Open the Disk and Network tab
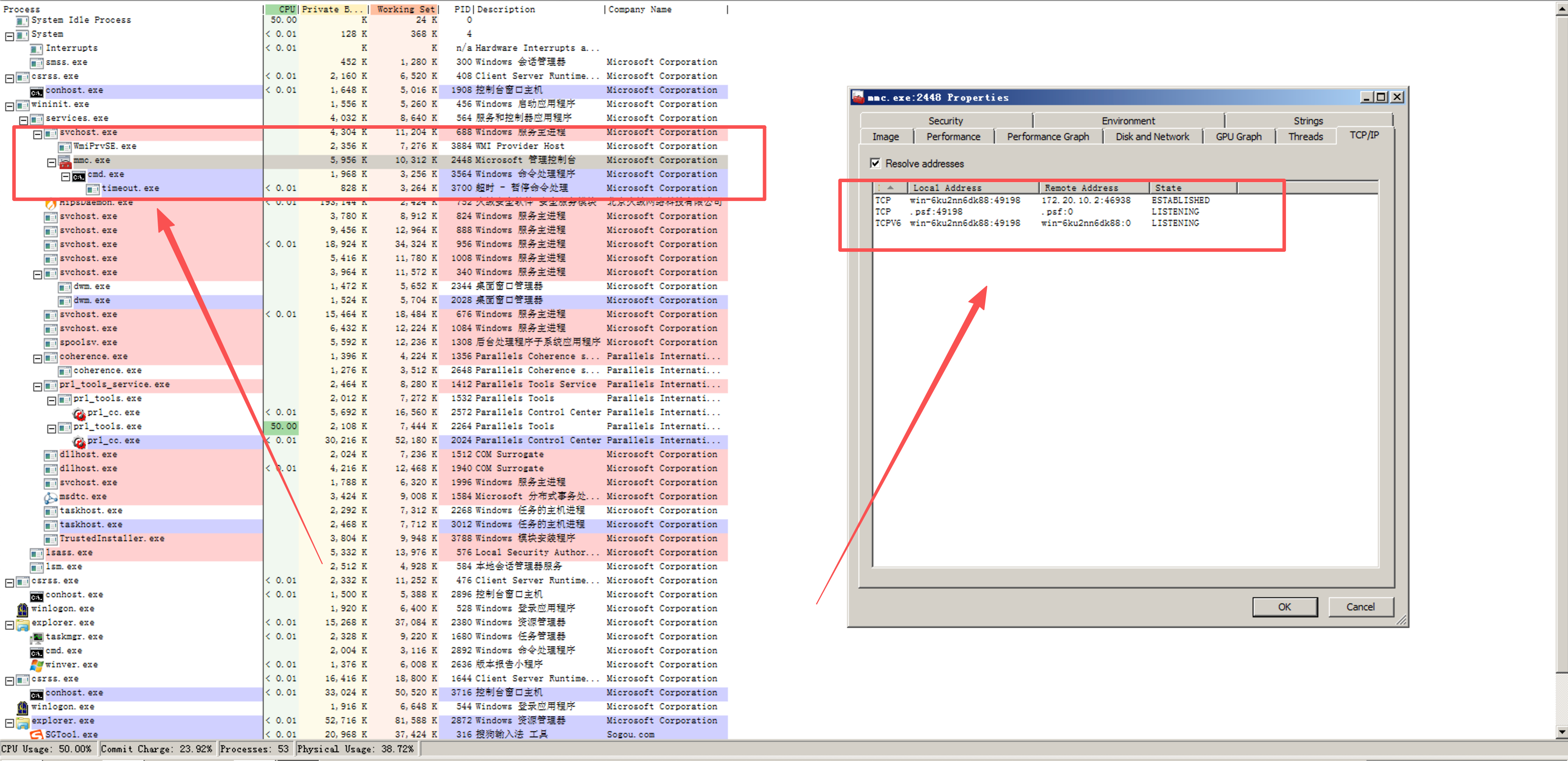 1151,137
